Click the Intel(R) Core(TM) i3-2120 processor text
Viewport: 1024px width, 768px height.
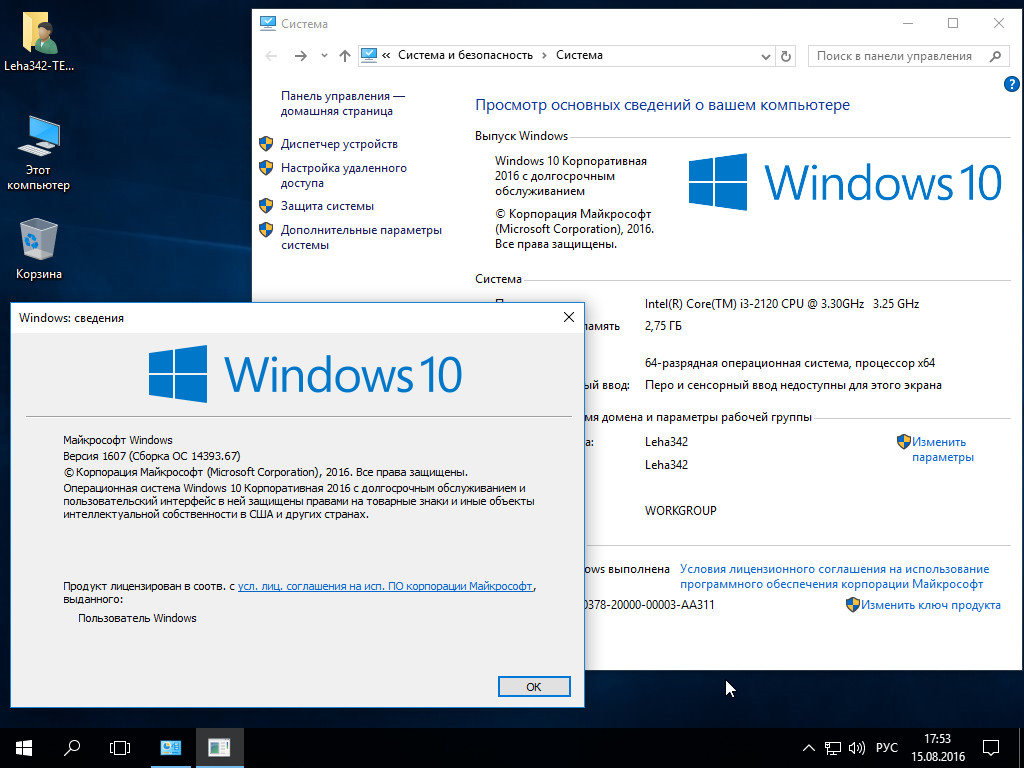(x=782, y=304)
